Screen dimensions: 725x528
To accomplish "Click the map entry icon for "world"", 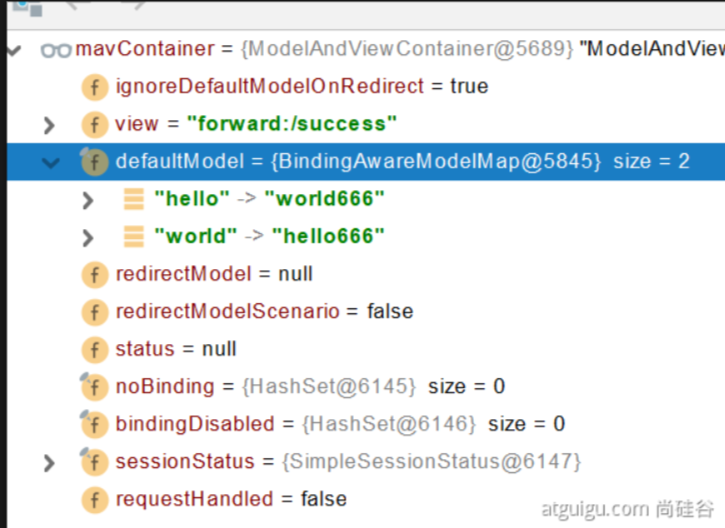I will click(134, 237).
